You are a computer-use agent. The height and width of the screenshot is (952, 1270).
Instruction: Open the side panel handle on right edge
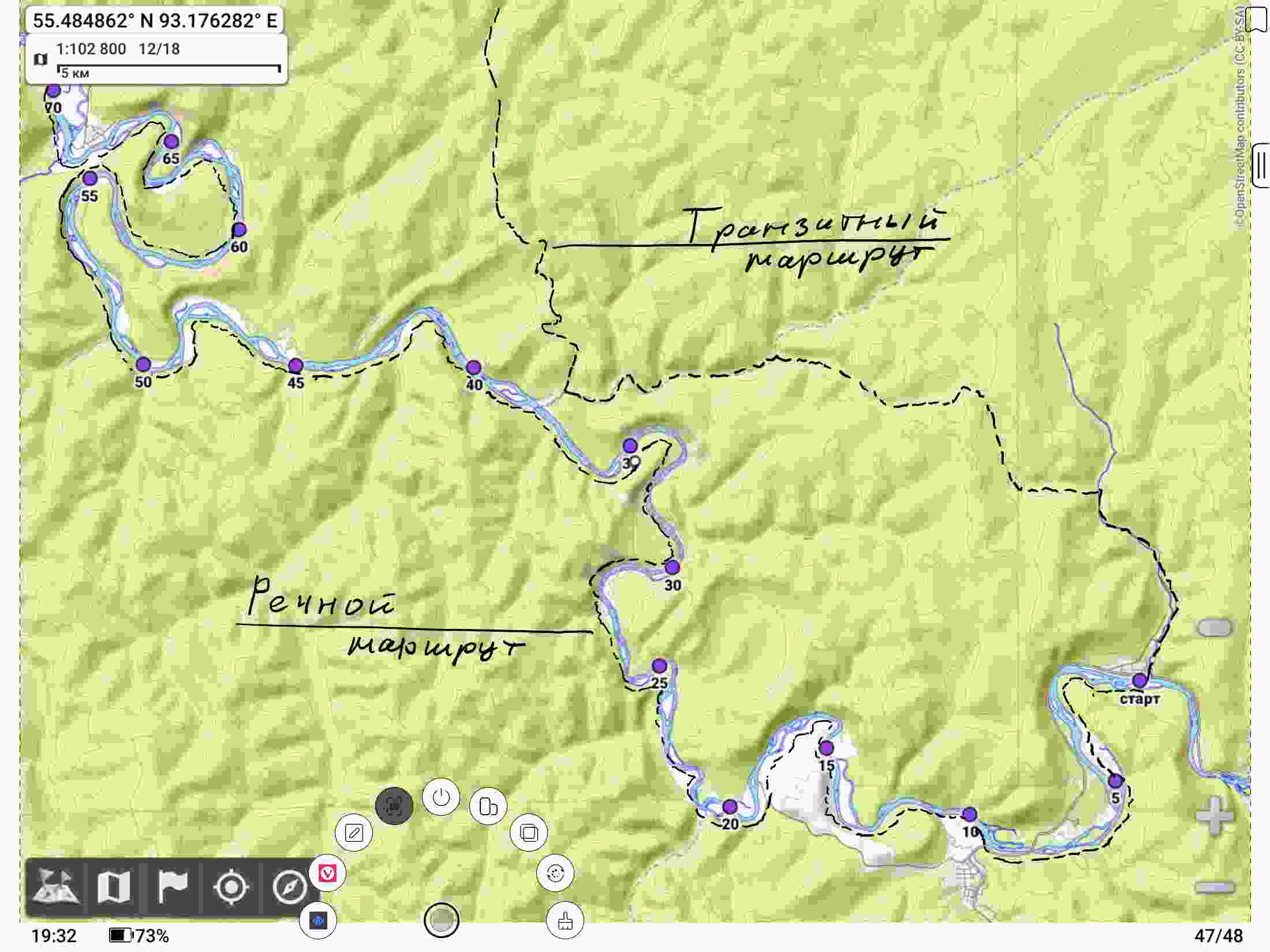coord(1261,165)
